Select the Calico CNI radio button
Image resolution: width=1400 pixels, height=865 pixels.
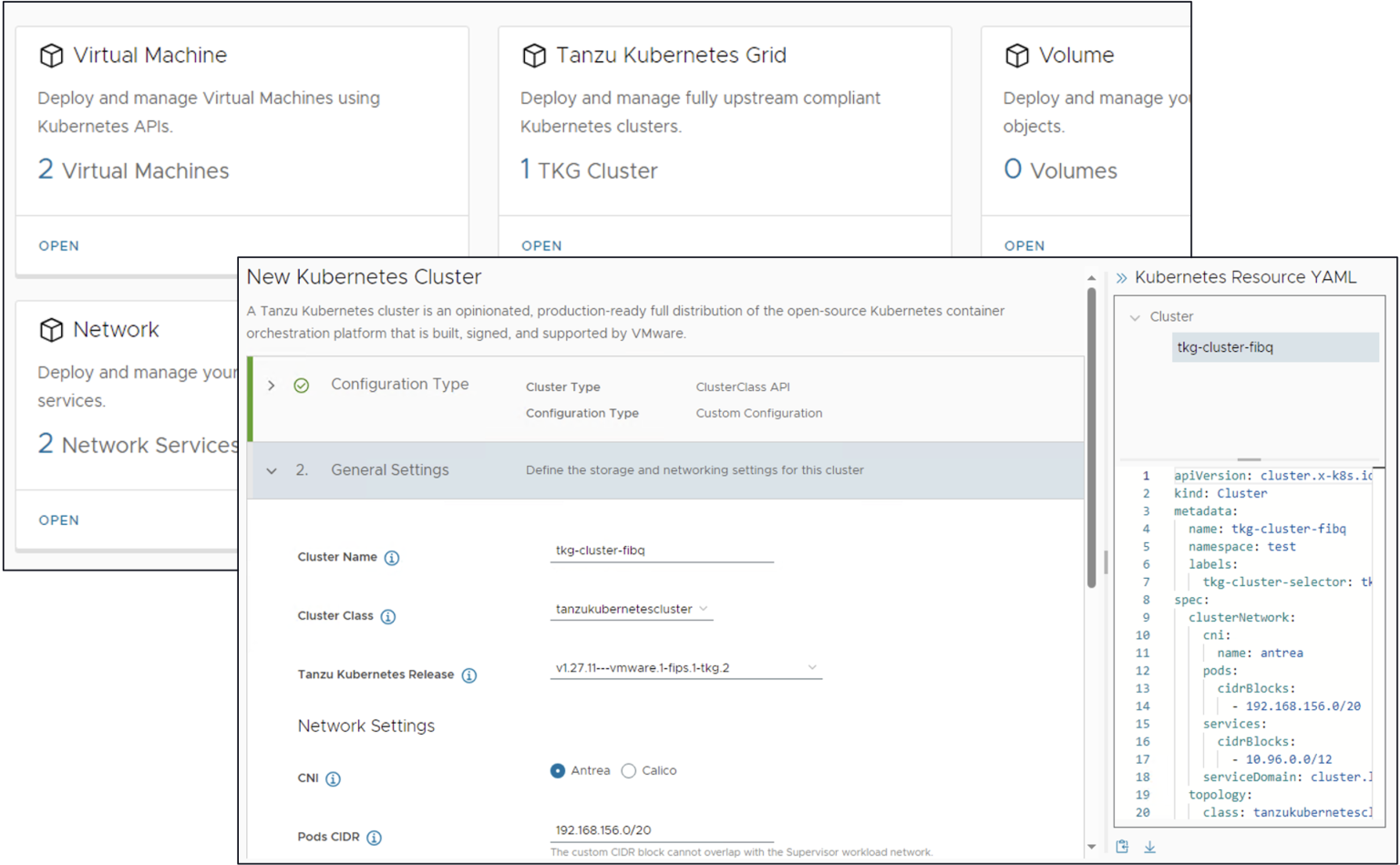click(x=628, y=770)
